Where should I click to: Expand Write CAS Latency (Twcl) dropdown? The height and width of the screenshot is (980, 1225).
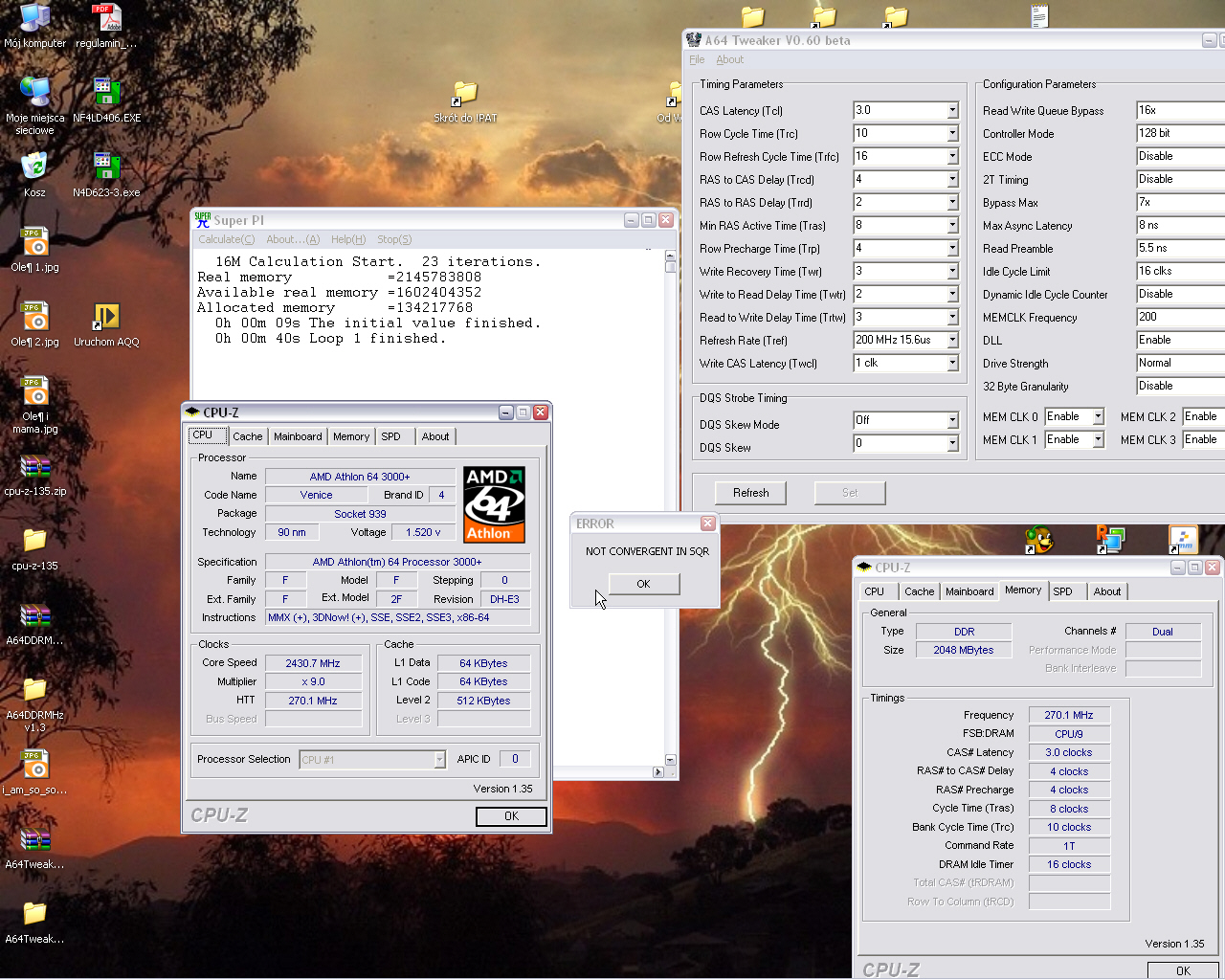952,363
